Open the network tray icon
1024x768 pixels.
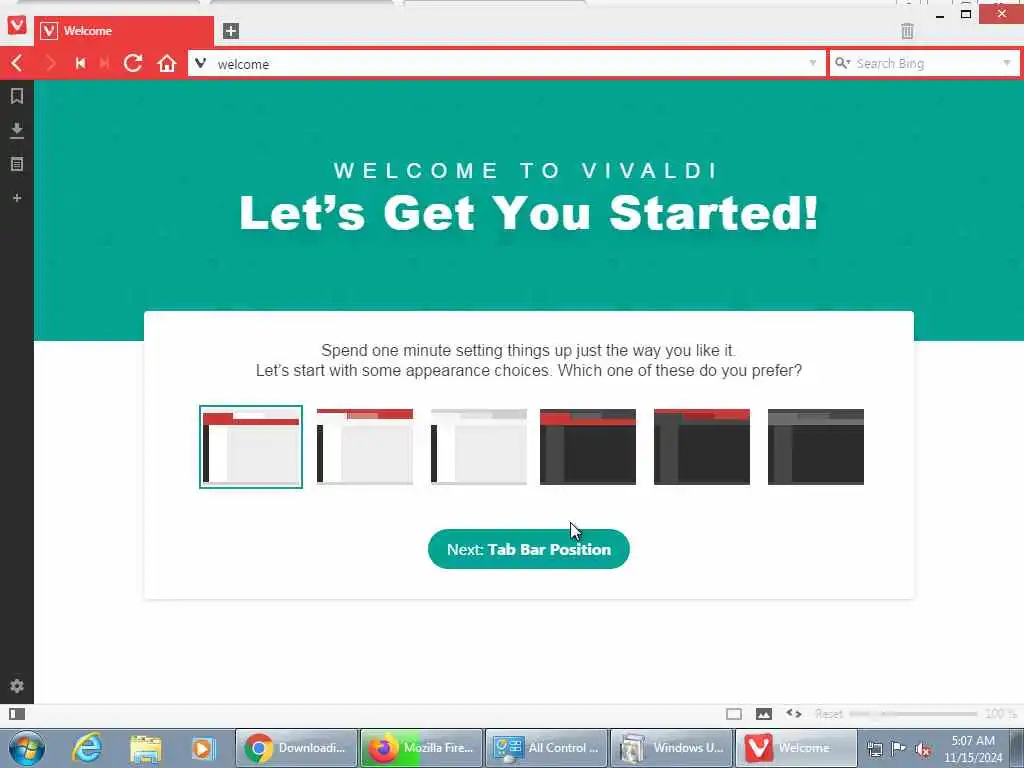click(875, 749)
